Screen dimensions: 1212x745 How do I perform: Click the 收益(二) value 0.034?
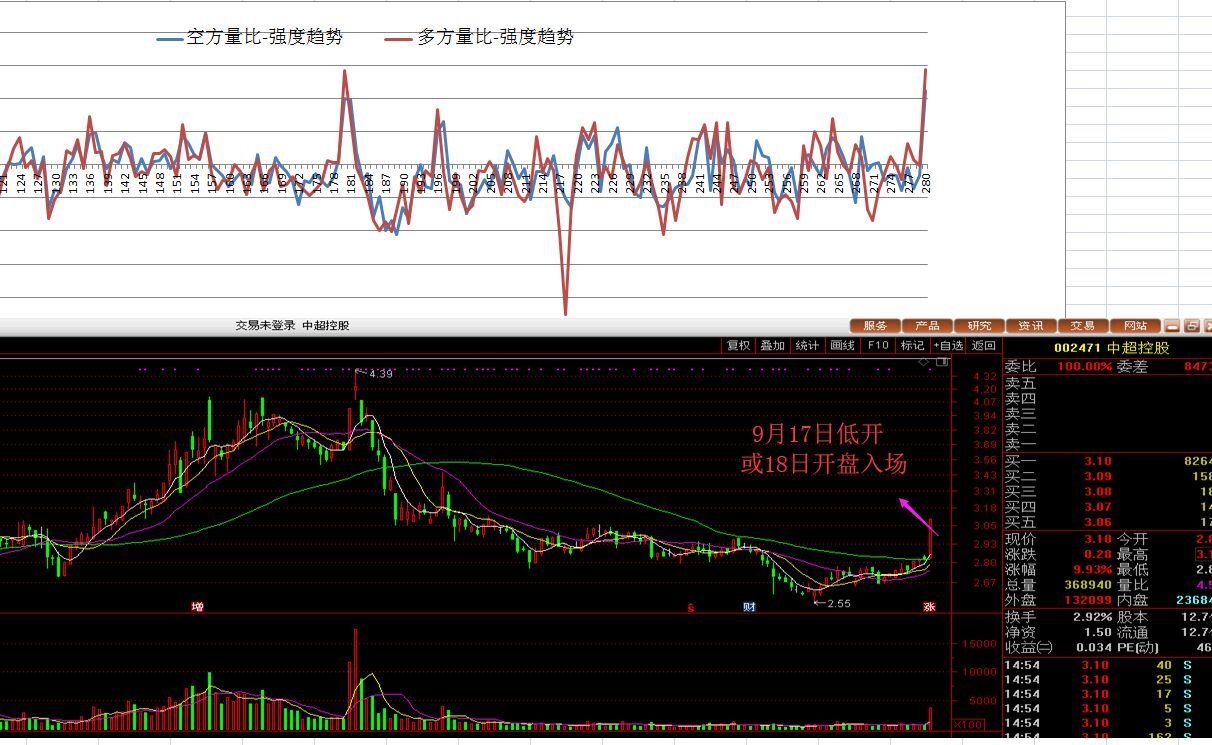(1094, 647)
